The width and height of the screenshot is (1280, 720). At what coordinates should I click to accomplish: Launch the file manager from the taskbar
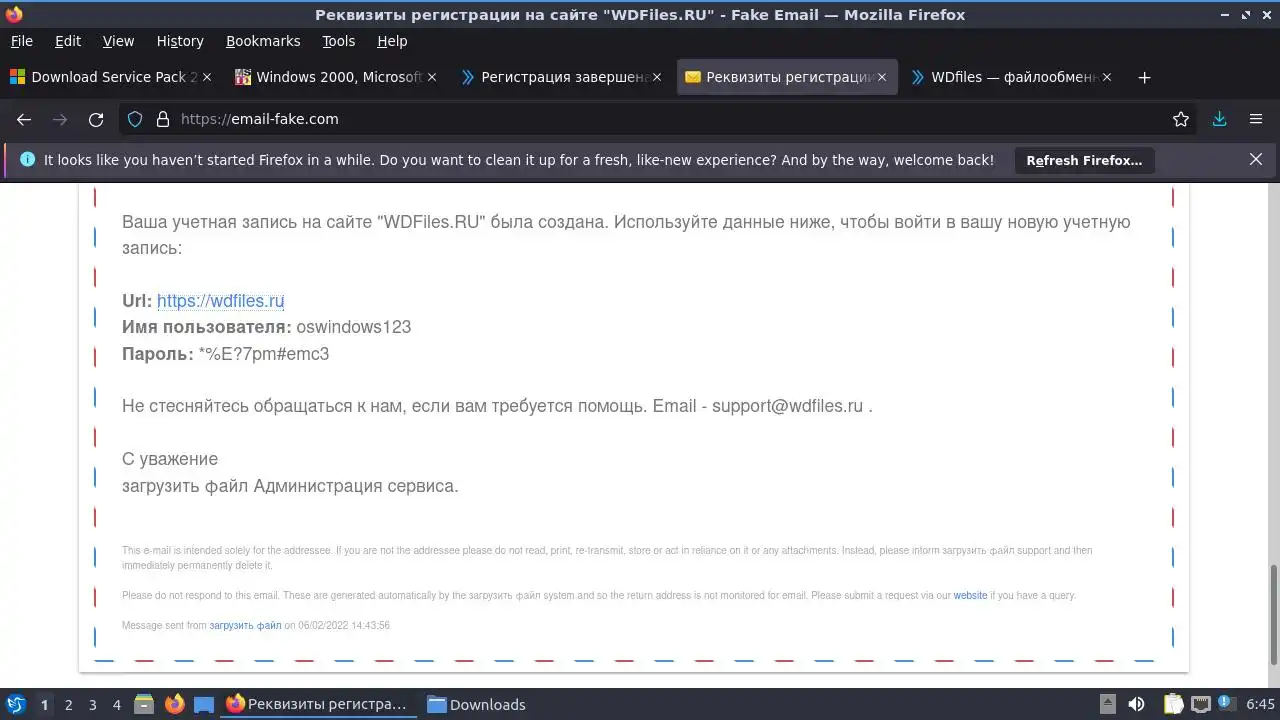[144, 704]
